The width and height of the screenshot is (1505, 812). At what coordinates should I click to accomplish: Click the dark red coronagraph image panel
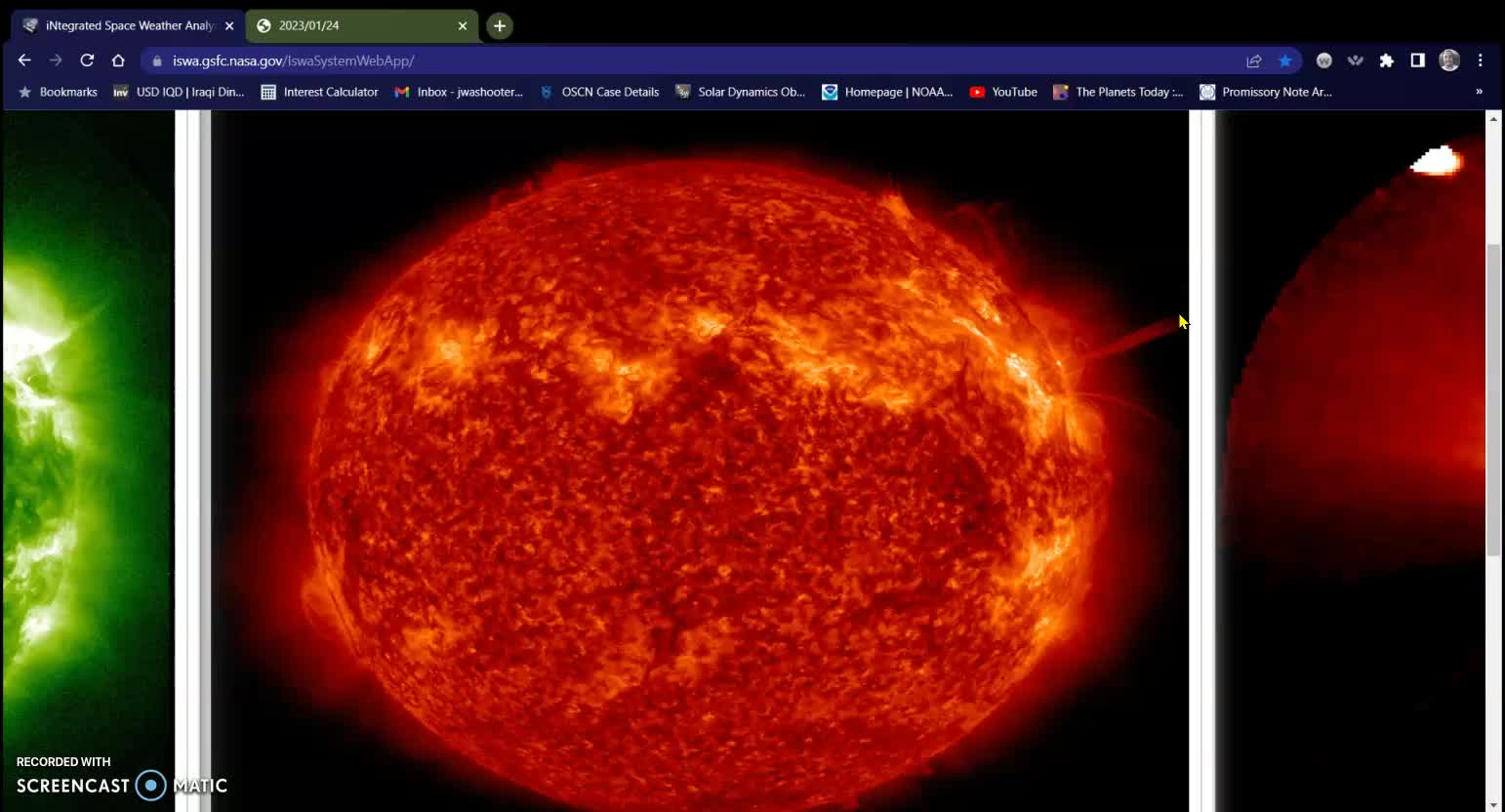(1350, 460)
